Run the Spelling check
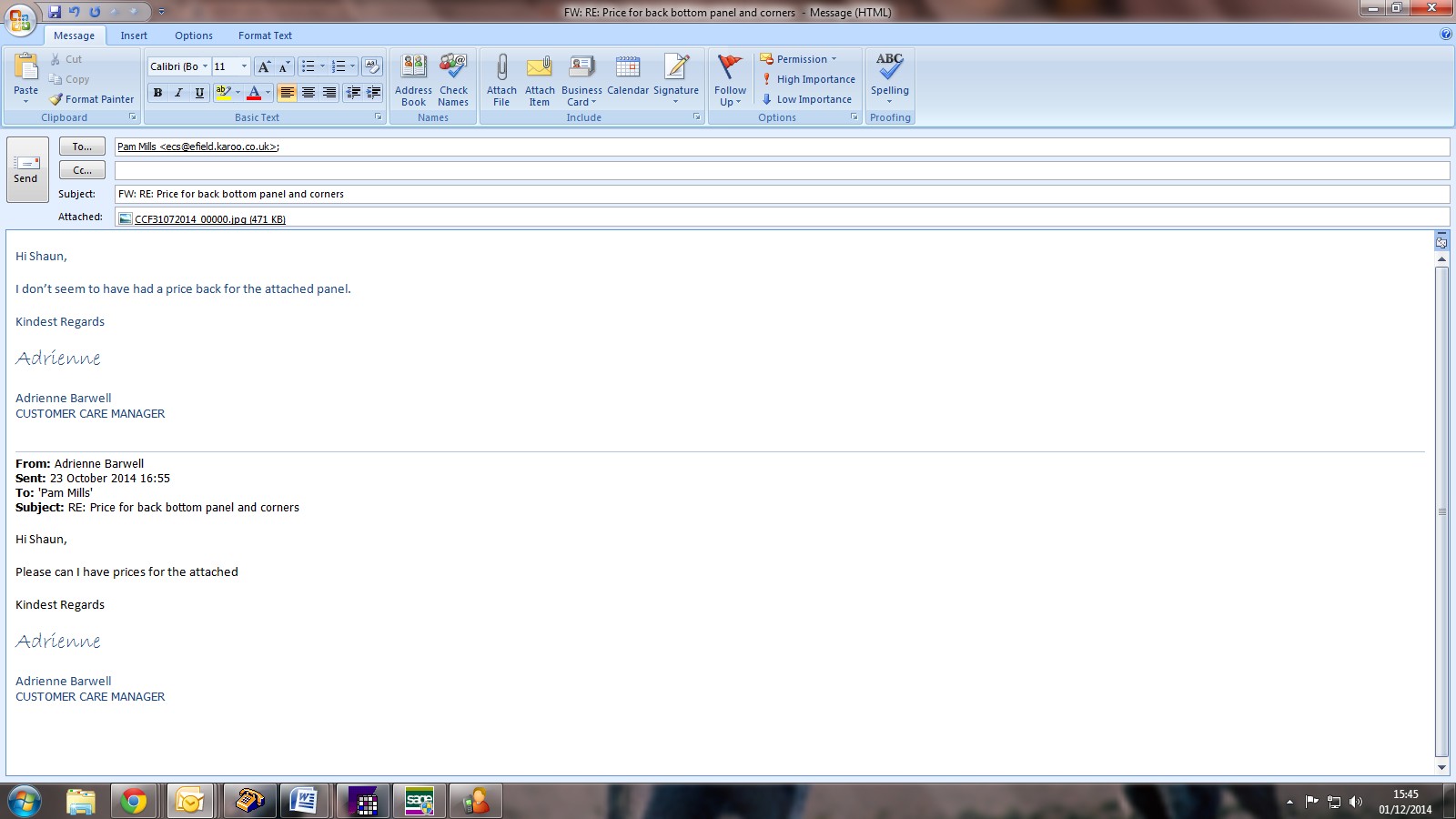This screenshot has width=1456, height=819. click(889, 68)
